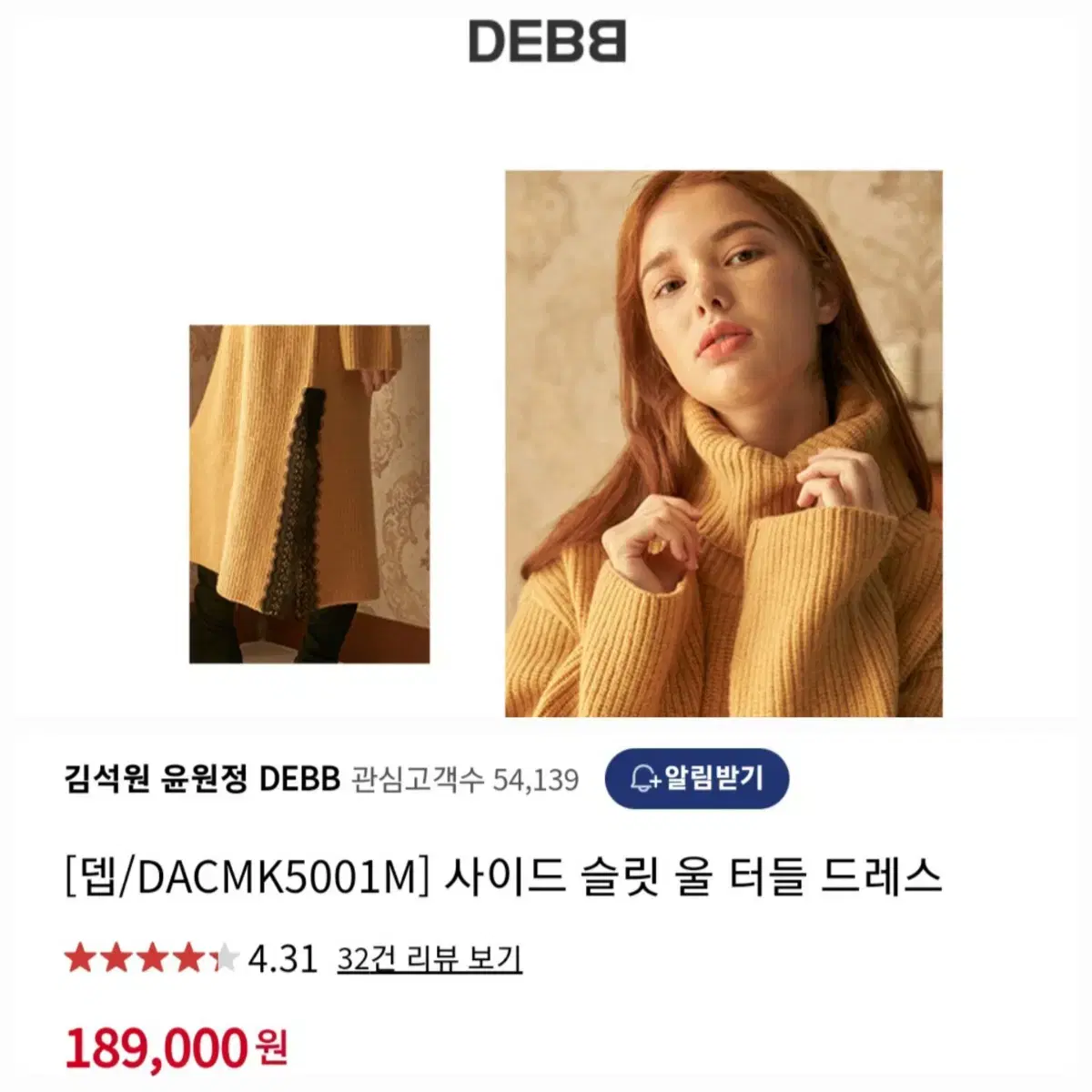The height and width of the screenshot is (1092, 1092).
Task: Click the product code DACMK5001M text
Action: (x=276, y=877)
